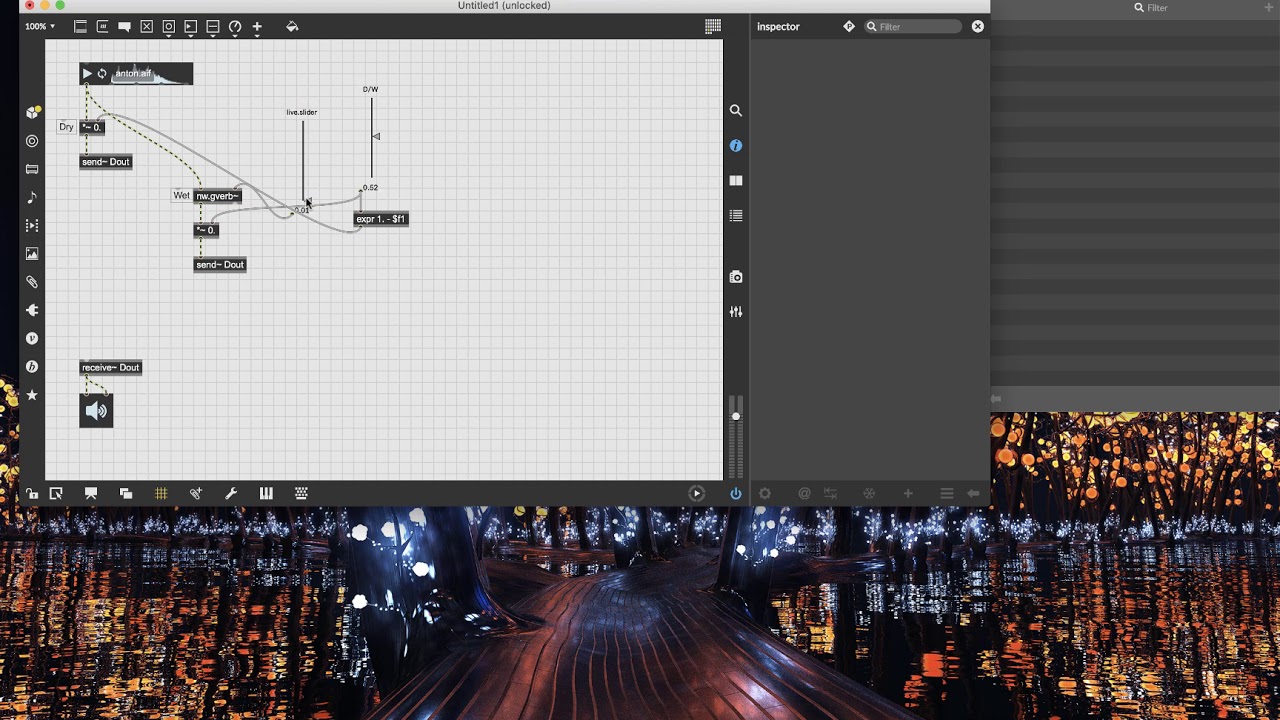
Task: Open the list view icon in right sidebar
Action: (736, 216)
